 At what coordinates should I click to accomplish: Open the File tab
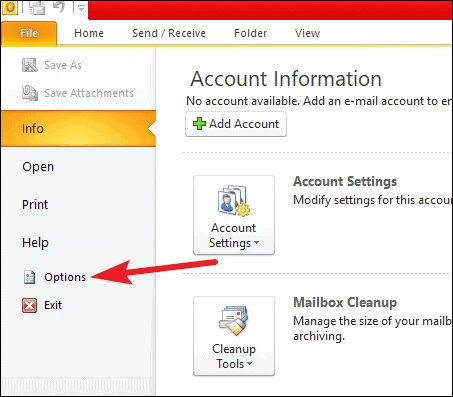(x=29, y=33)
